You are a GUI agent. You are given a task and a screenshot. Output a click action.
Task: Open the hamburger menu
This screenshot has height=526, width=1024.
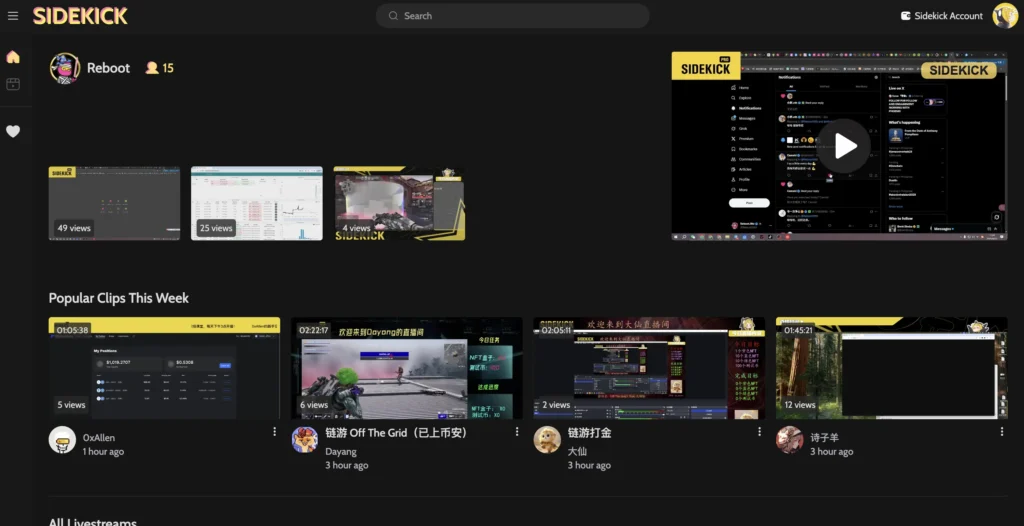pos(13,16)
